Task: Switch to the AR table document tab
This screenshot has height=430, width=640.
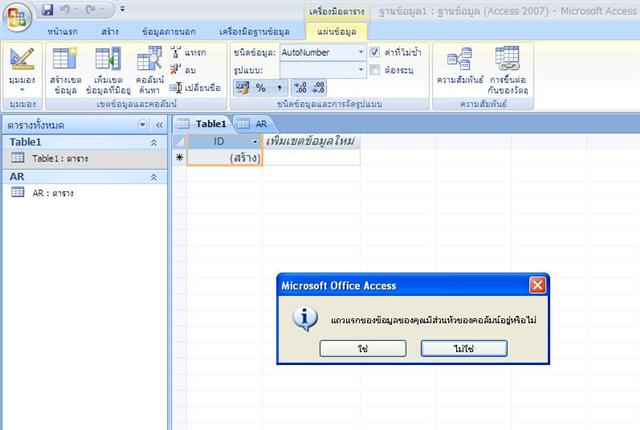Action: [x=255, y=123]
